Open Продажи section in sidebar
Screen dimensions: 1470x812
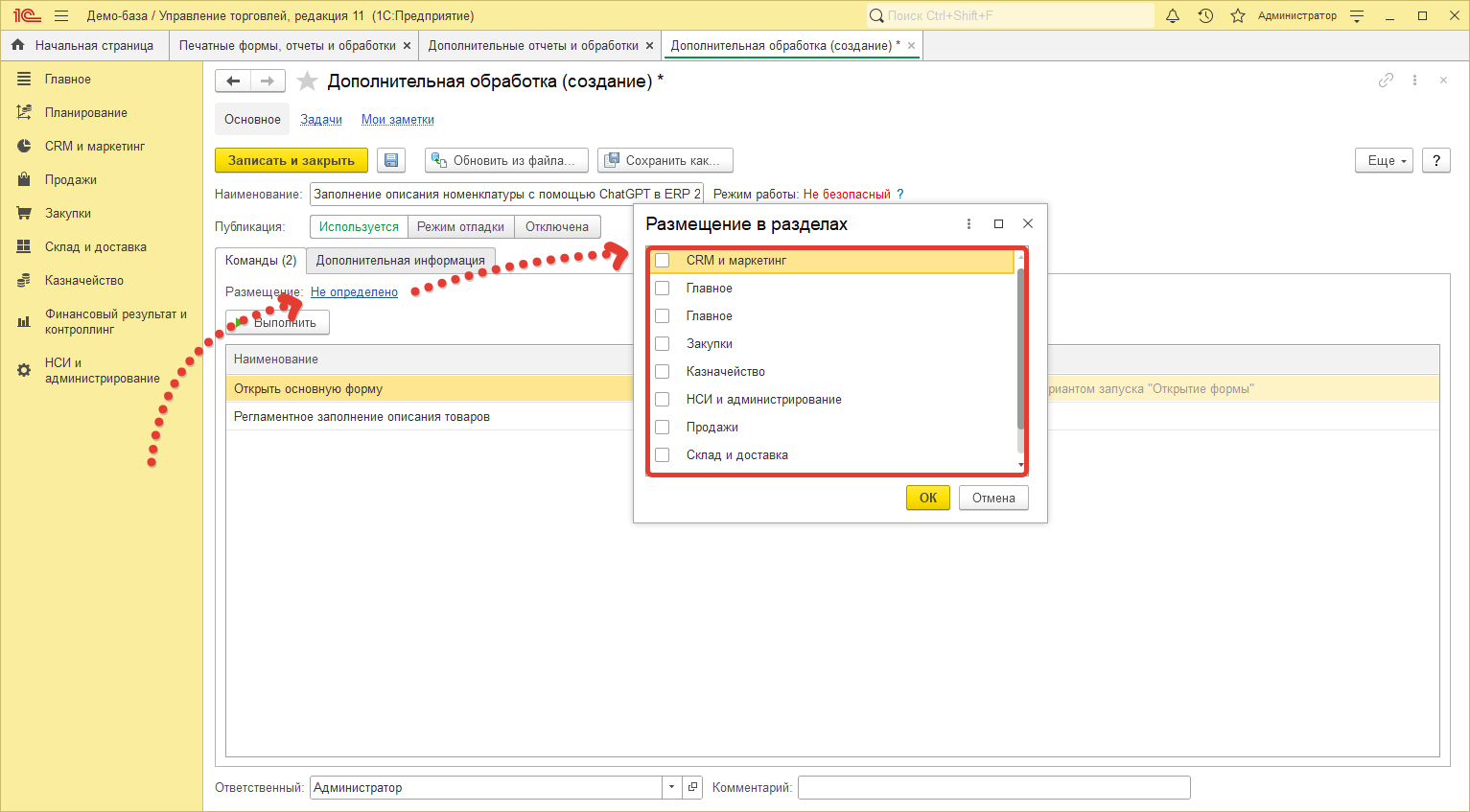70,179
